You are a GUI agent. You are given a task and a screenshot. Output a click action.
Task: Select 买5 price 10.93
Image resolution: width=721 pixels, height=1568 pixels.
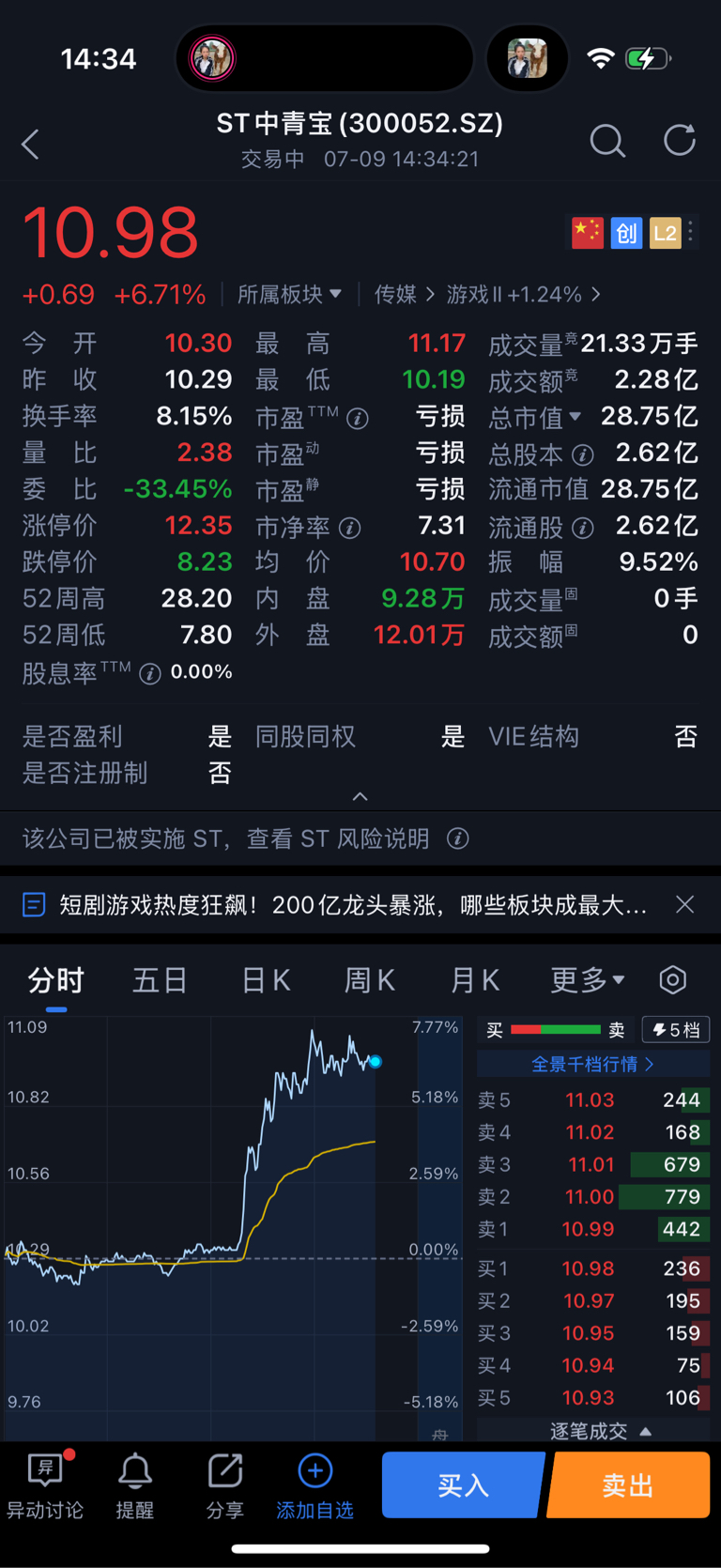[589, 1398]
